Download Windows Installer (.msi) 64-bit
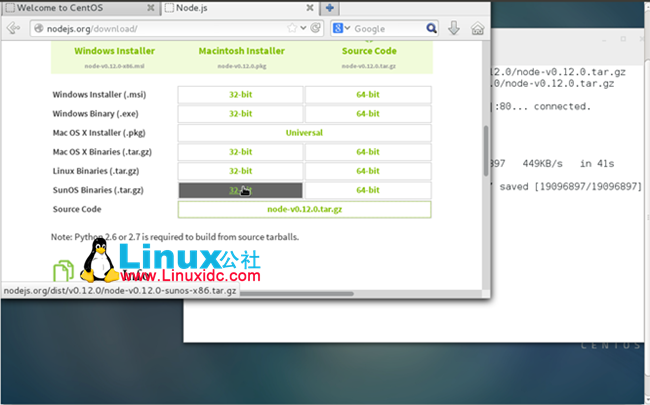This screenshot has height=405, width=650. [x=368, y=95]
